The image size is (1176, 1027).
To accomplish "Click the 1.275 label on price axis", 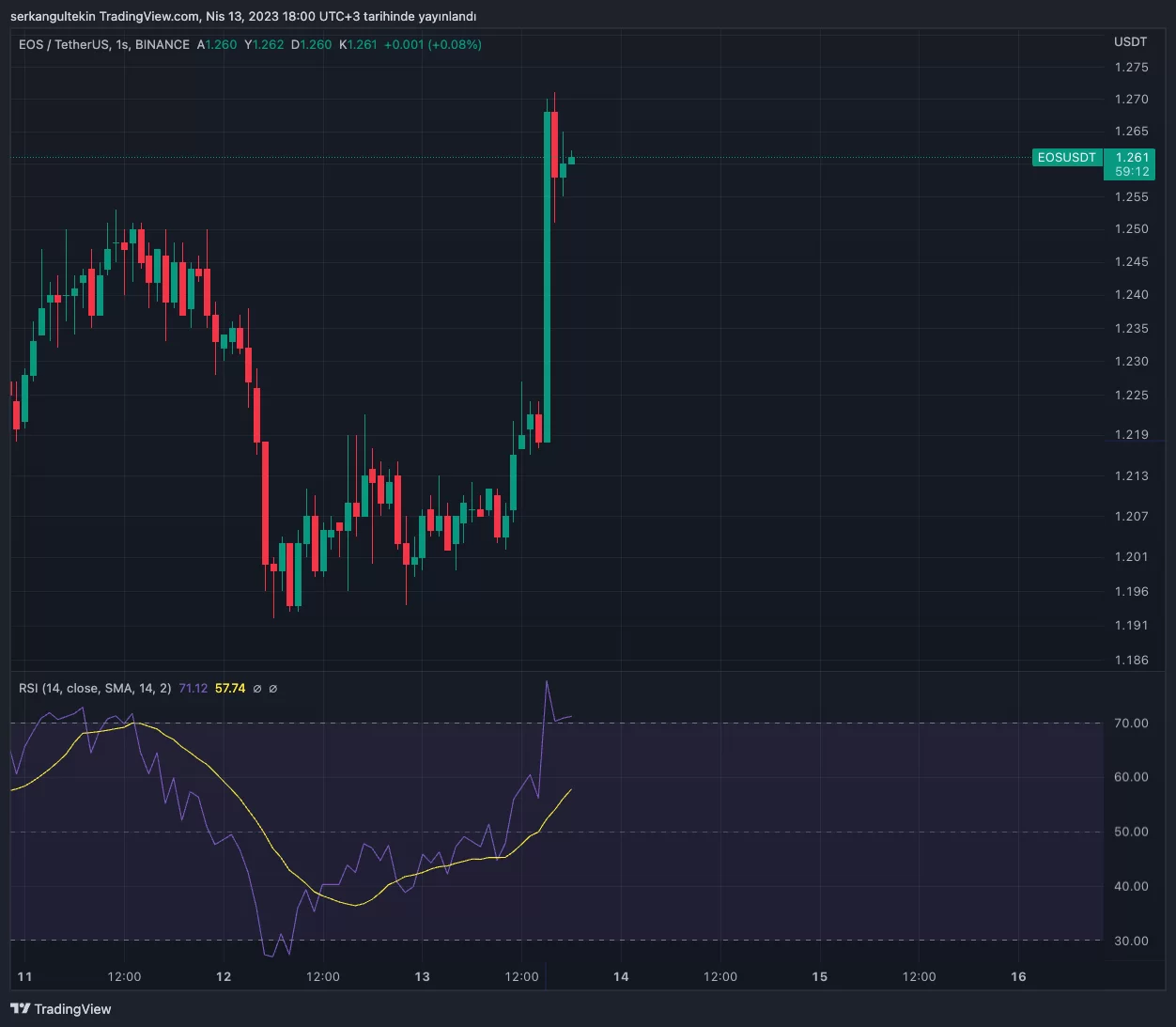I will [x=1131, y=68].
